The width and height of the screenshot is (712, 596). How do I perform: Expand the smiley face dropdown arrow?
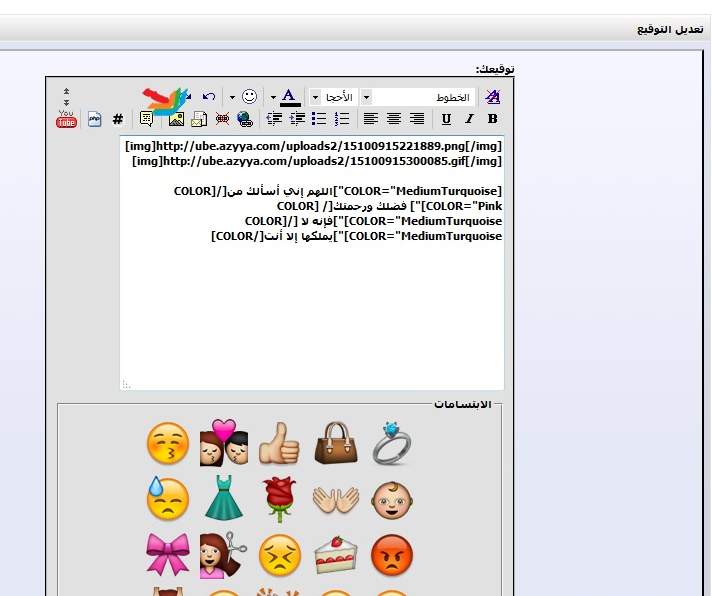pos(232,97)
